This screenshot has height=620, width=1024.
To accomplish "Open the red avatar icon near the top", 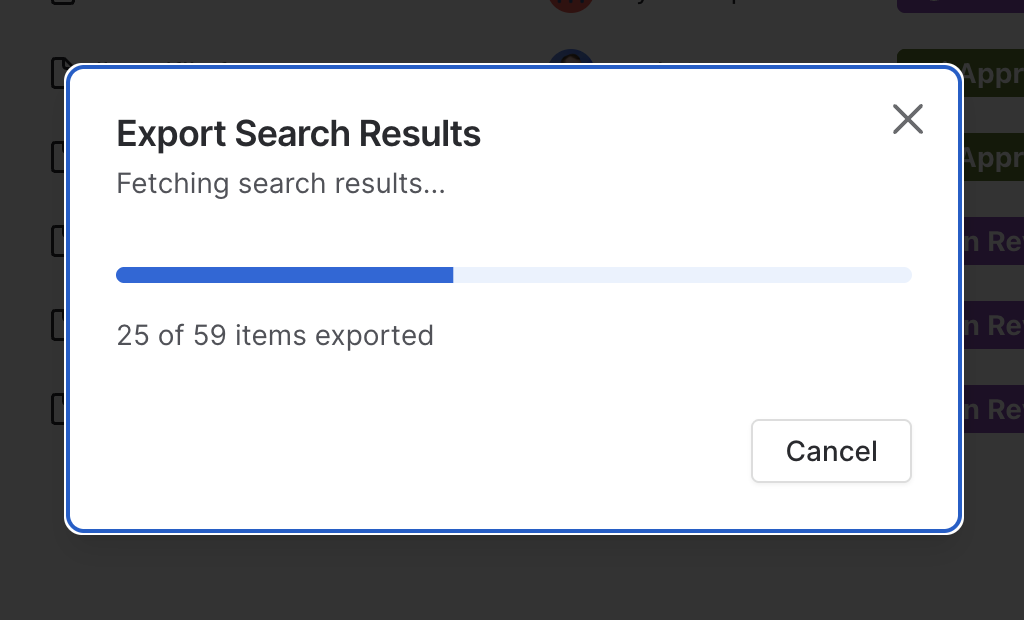I will click(570, 4).
